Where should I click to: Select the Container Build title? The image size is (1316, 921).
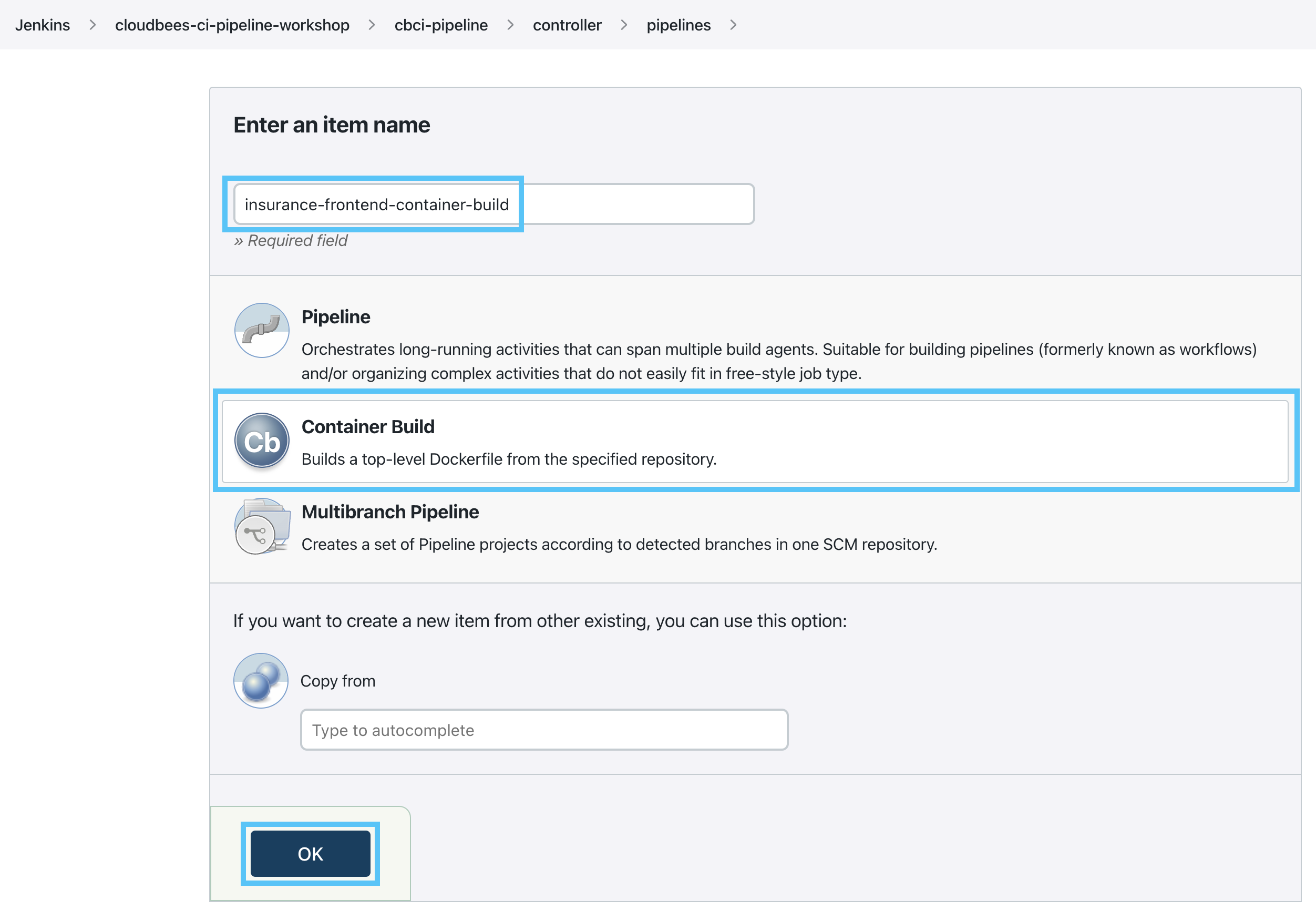[x=368, y=427]
